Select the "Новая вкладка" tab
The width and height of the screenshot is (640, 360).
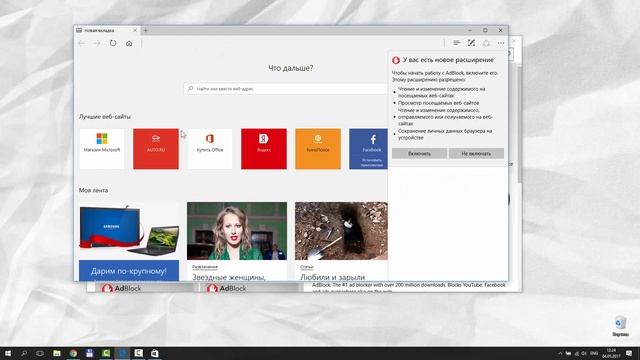pyautogui.click(x=107, y=30)
